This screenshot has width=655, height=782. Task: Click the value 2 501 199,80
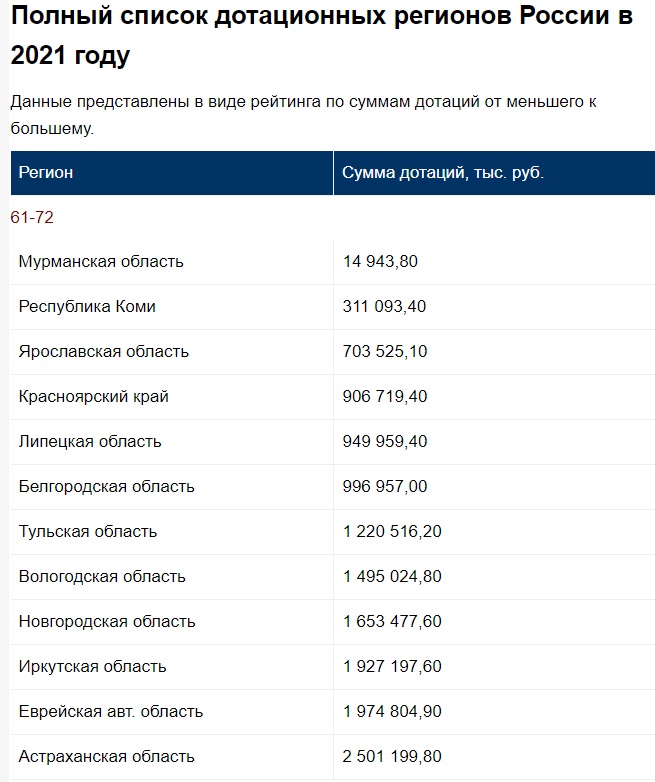point(392,757)
